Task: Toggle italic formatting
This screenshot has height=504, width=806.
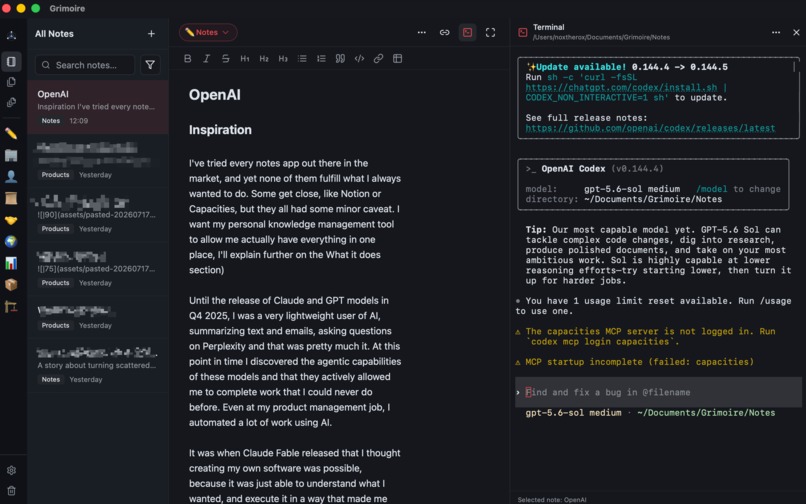Action: [x=207, y=59]
